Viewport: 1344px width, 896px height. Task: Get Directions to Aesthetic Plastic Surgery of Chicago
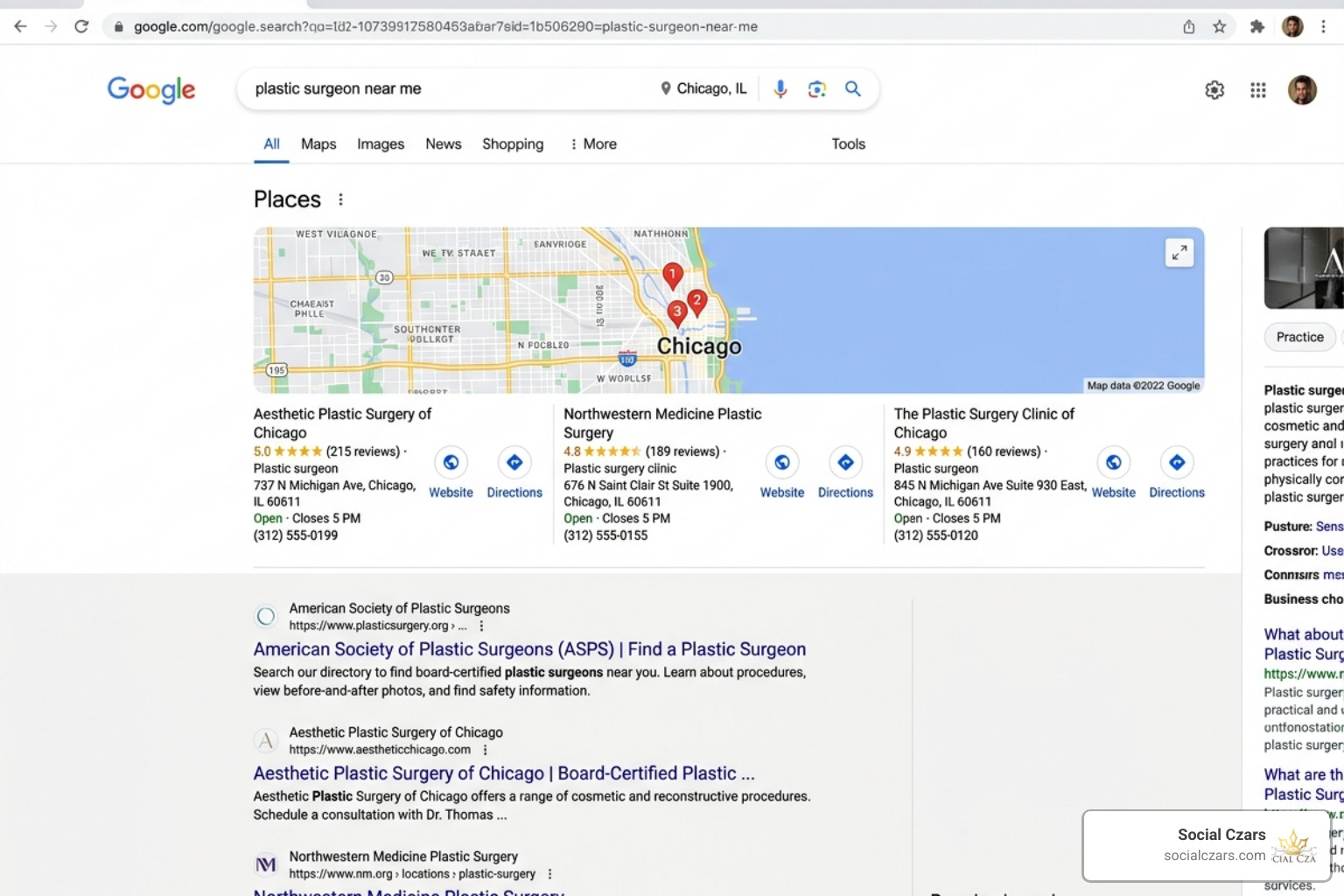point(514,473)
